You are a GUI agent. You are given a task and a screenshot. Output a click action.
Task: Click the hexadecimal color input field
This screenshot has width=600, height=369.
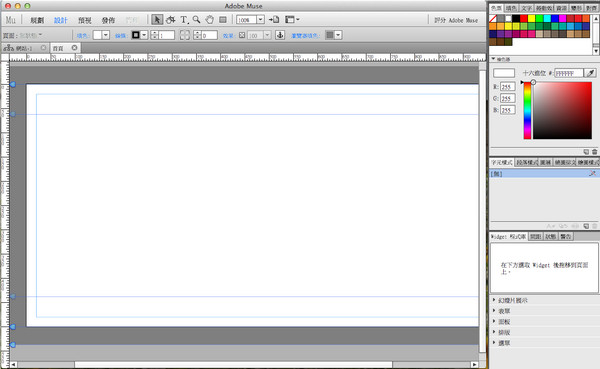point(569,73)
